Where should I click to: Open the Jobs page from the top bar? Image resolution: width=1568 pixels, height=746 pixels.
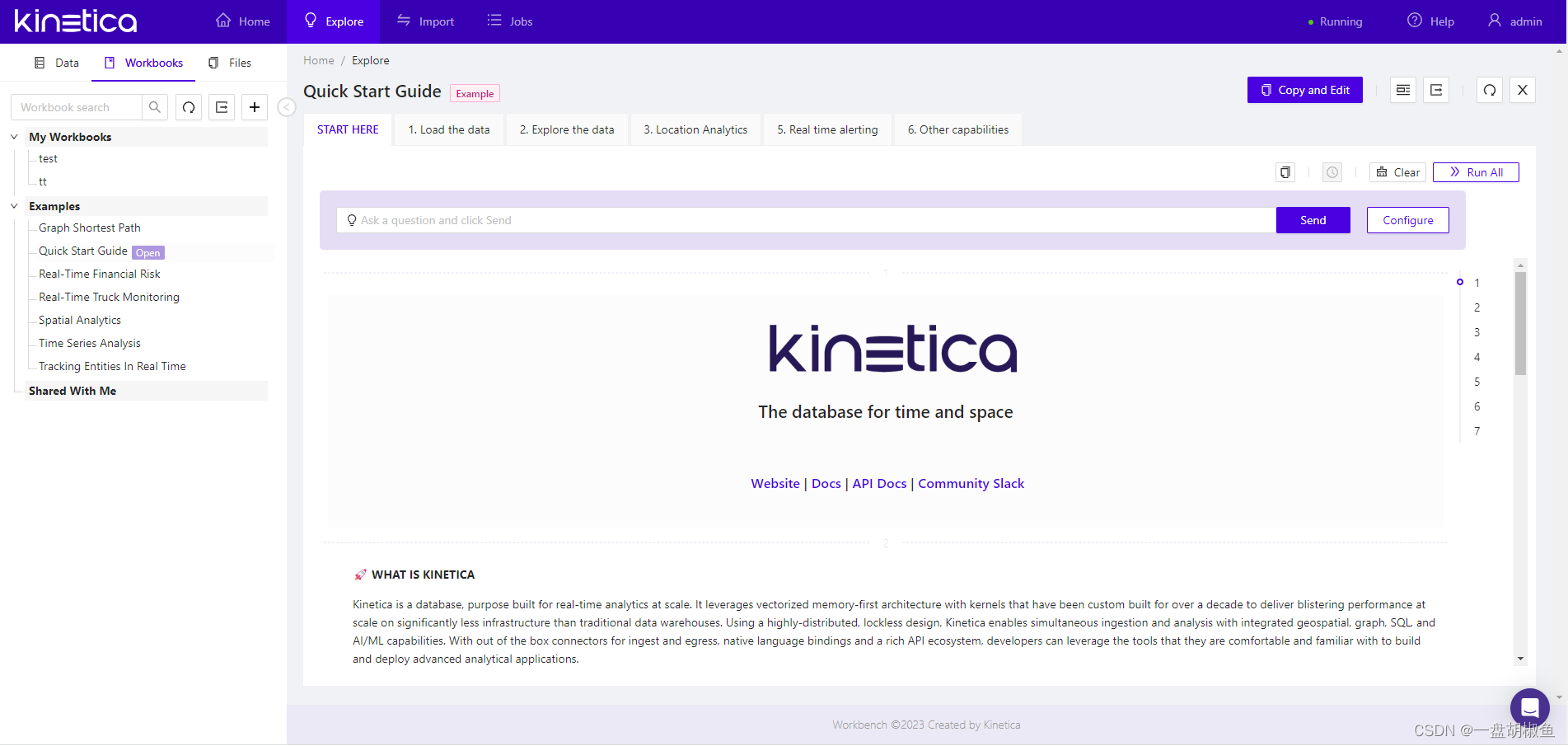[x=509, y=21]
